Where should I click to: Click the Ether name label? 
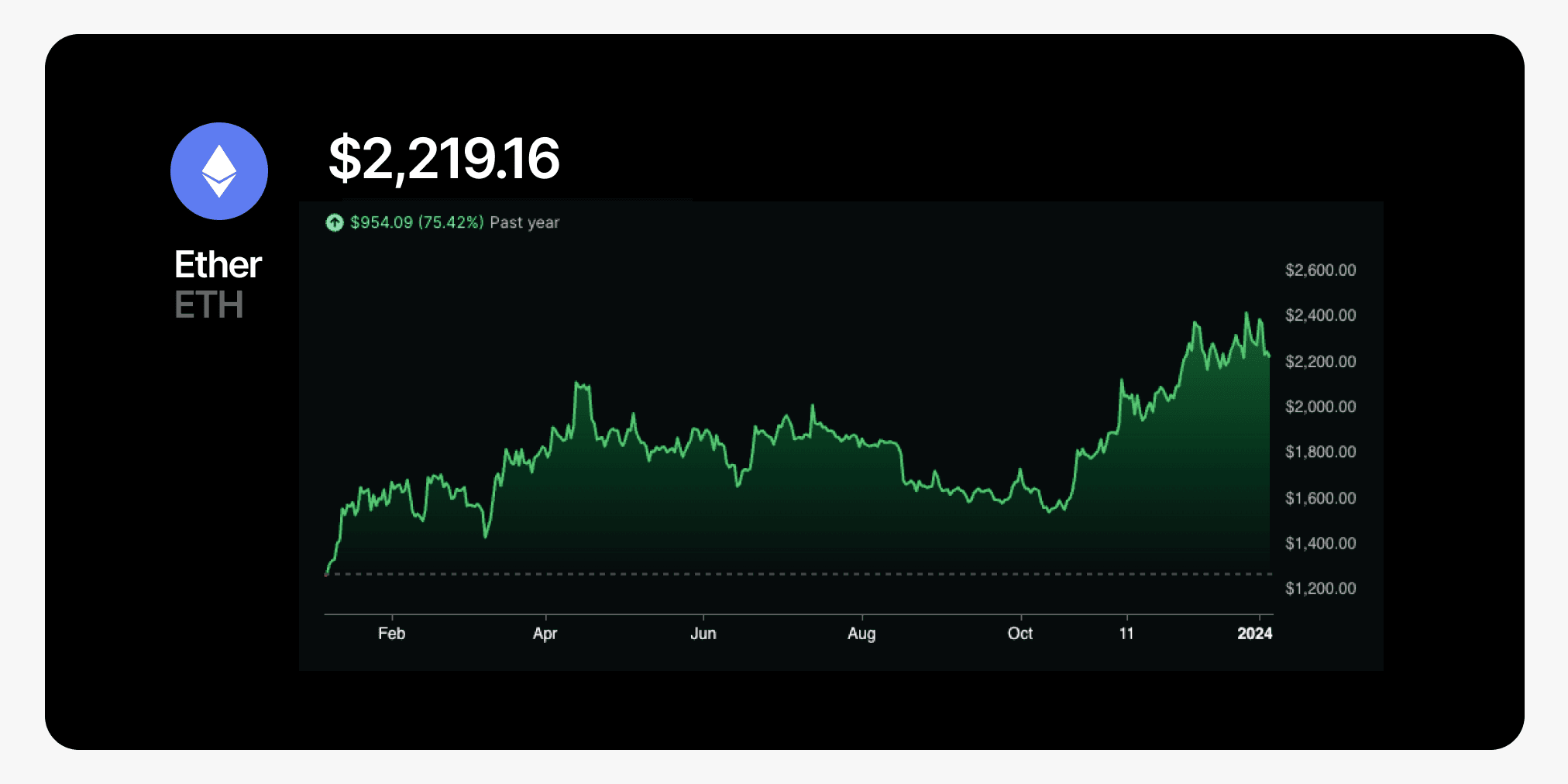218,265
